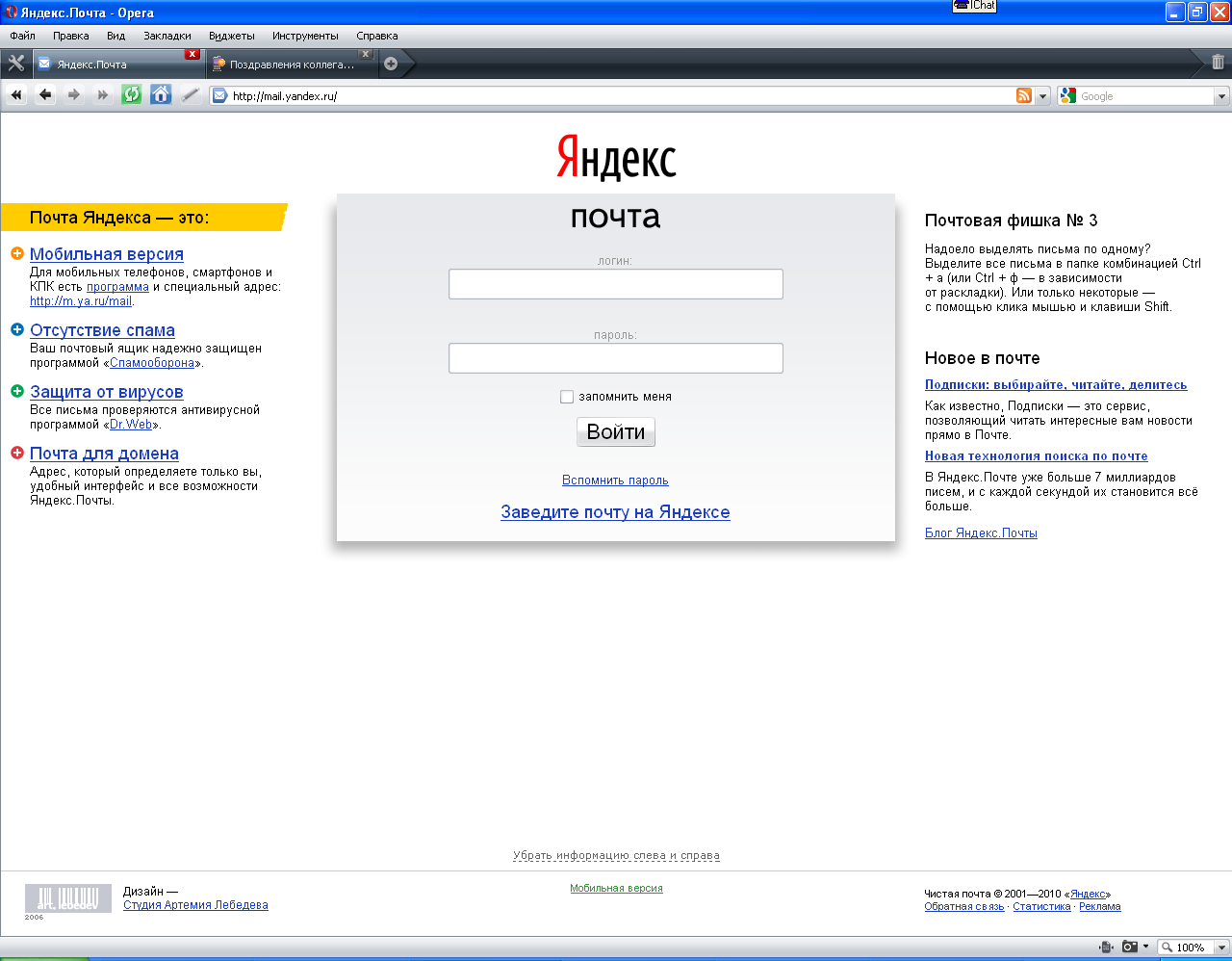Click the Dr.Web link
Image resolution: width=1232 pixels, height=961 pixels.
131,425
